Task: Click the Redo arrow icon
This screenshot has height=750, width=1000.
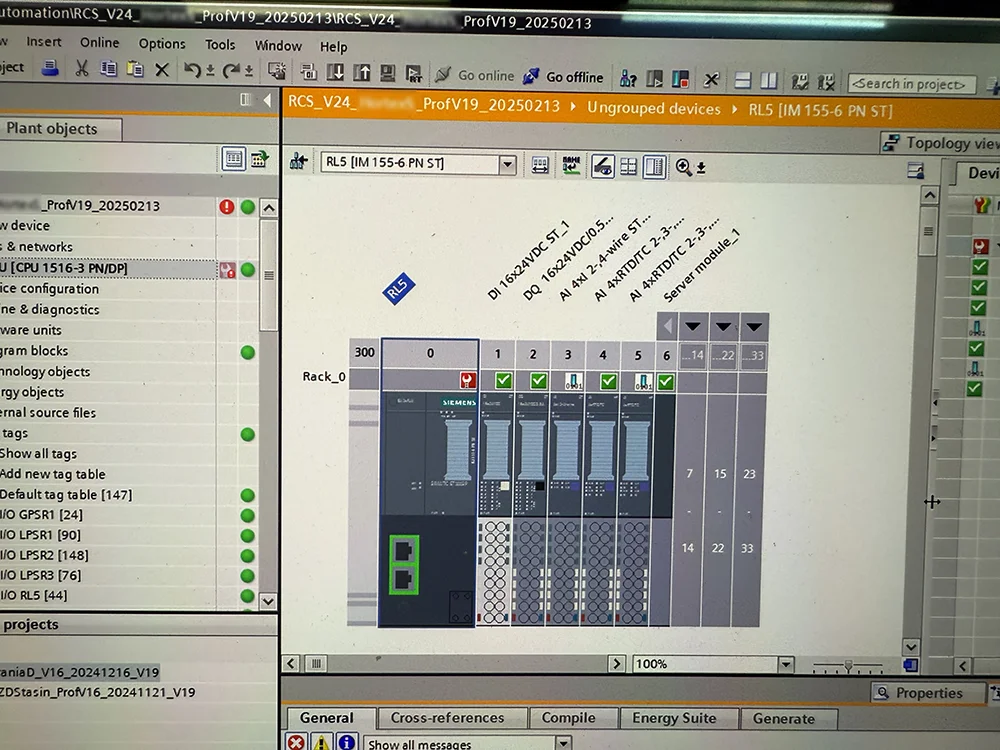Action: pyautogui.click(x=231, y=70)
